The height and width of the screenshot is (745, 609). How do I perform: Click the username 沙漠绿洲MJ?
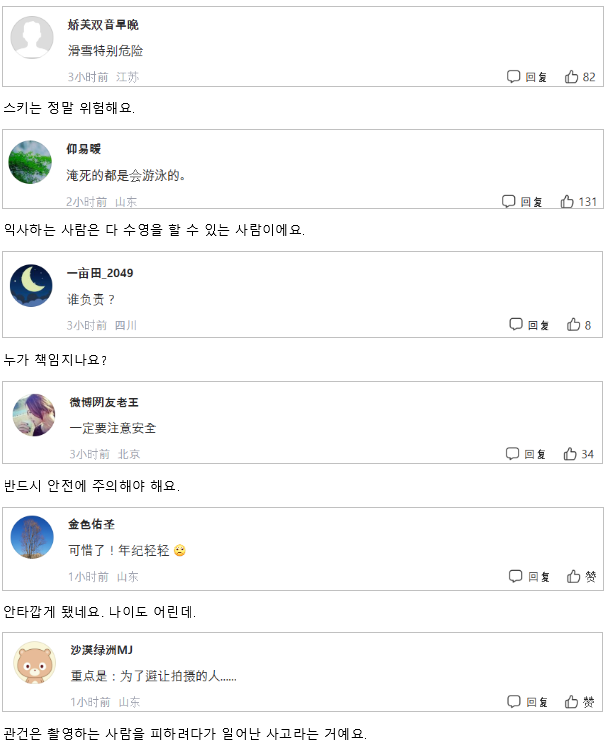coord(102,649)
